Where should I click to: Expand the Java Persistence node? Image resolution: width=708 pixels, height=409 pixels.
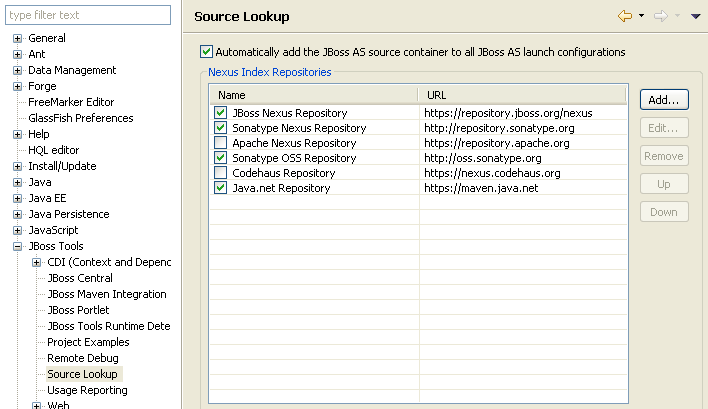pyautogui.click(x=17, y=214)
